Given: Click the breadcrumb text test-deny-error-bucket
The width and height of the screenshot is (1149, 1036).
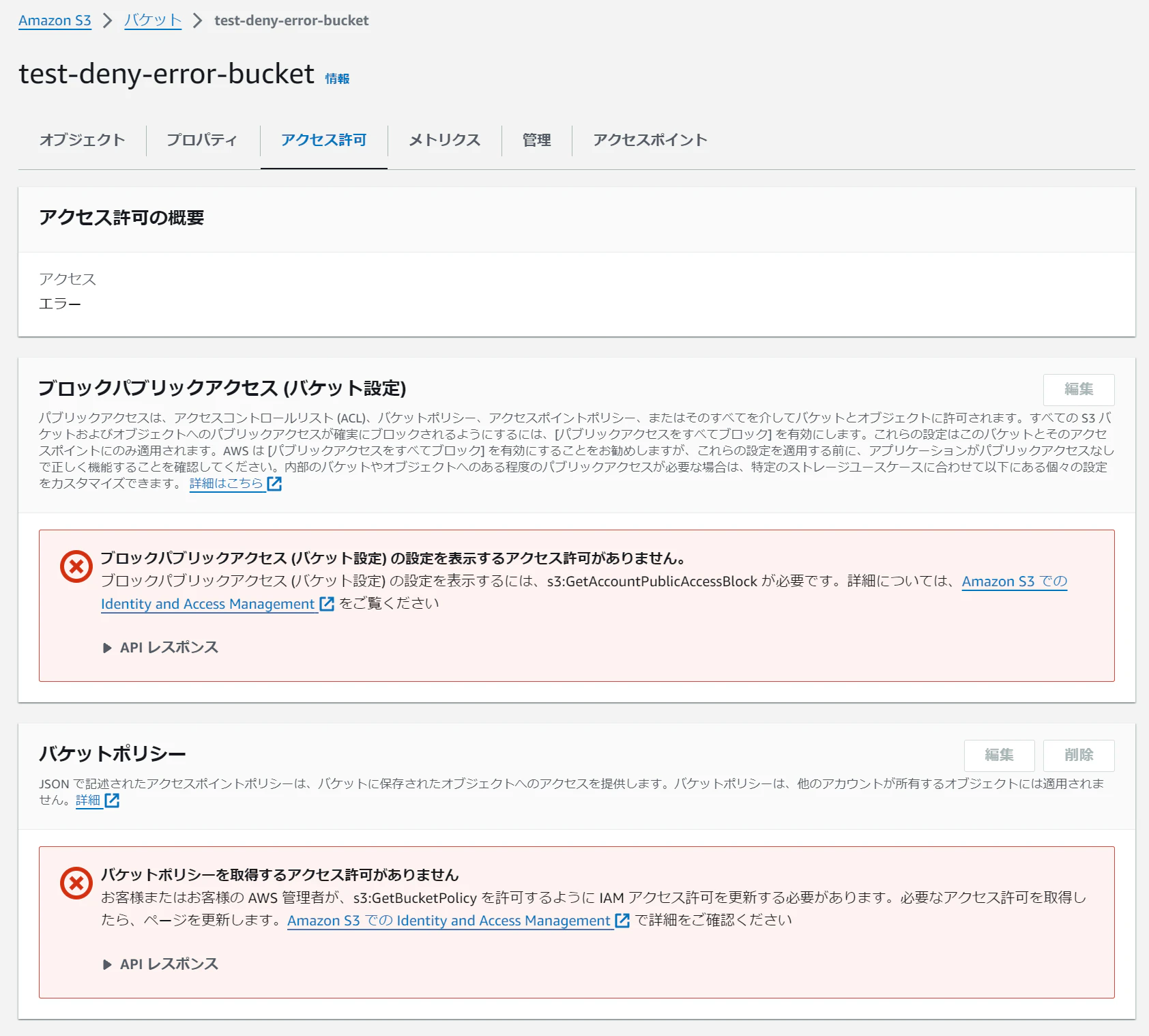Looking at the screenshot, I should click(x=291, y=20).
